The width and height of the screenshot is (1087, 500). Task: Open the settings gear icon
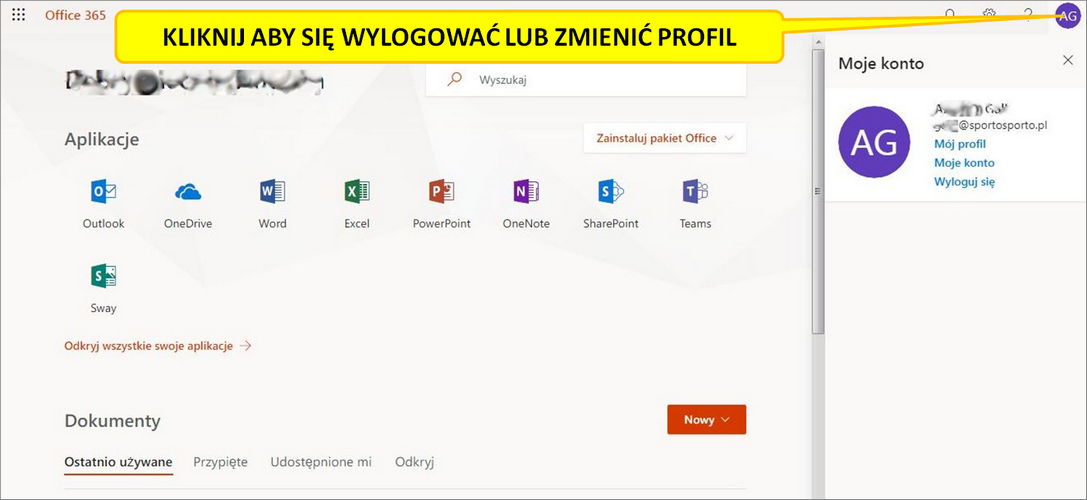point(989,15)
